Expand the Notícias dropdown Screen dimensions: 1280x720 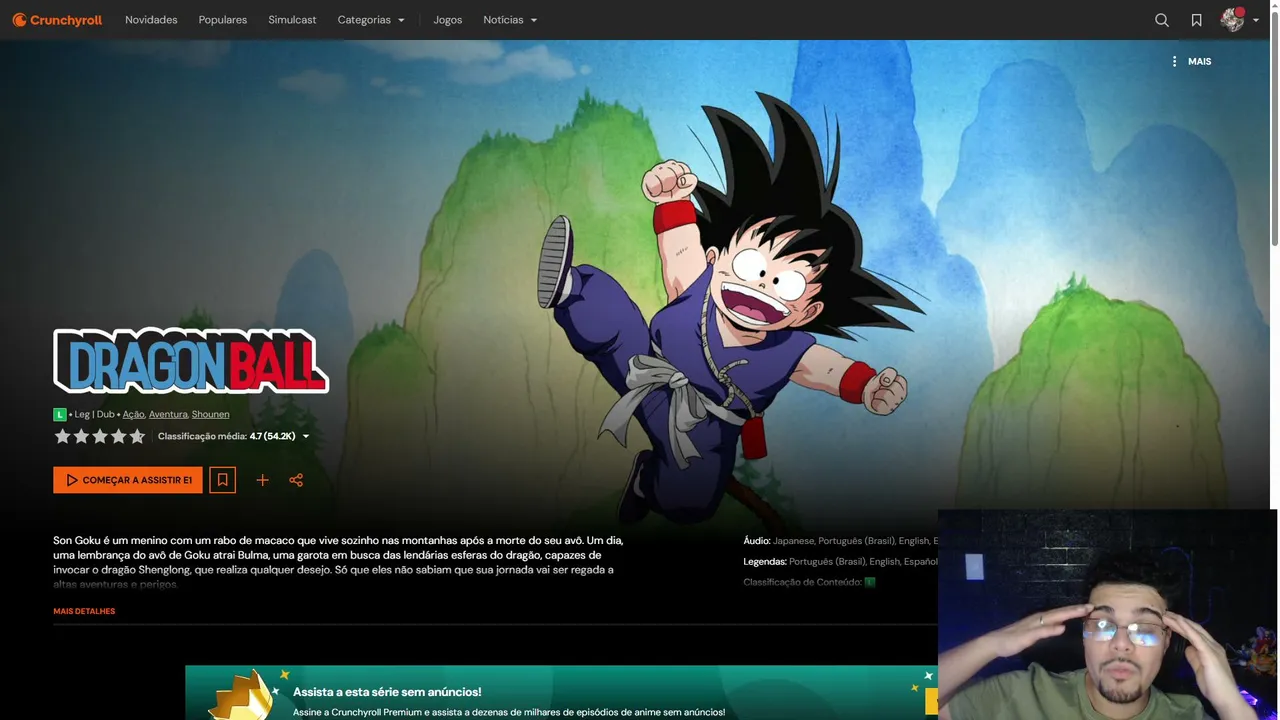(x=510, y=20)
